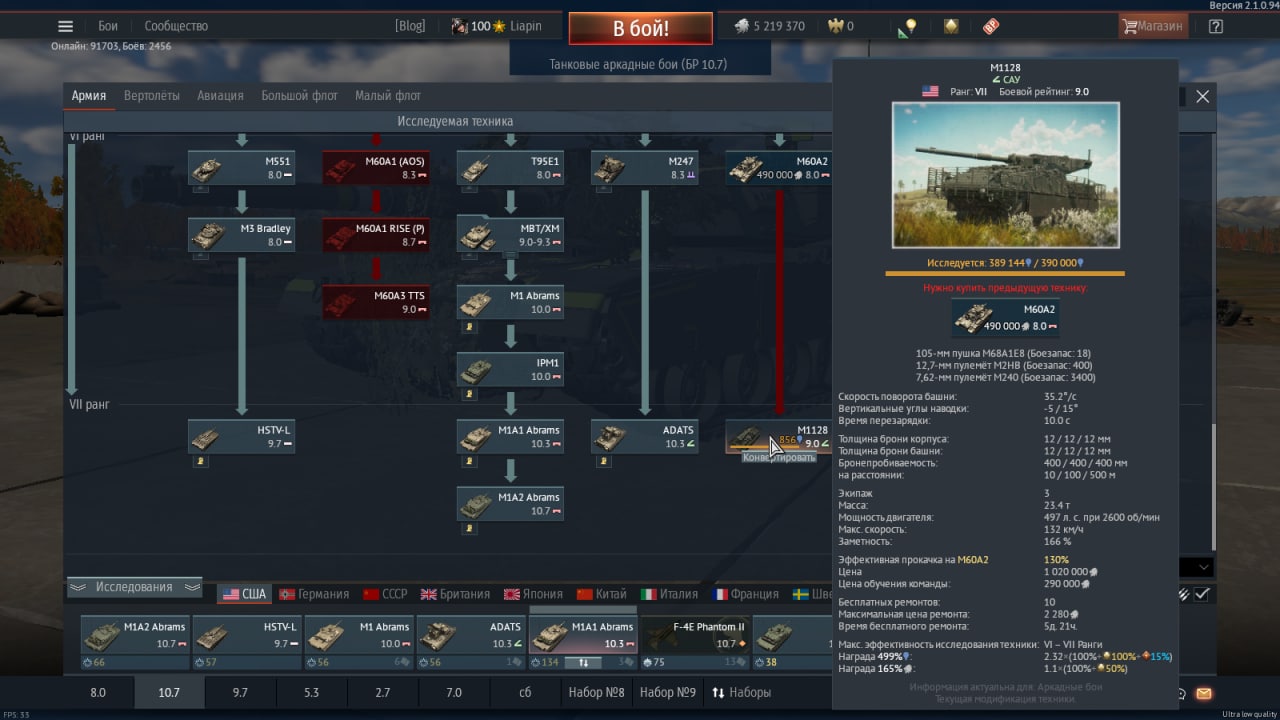
Task: Select M60A2 in research tree
Action: point(779,167)
